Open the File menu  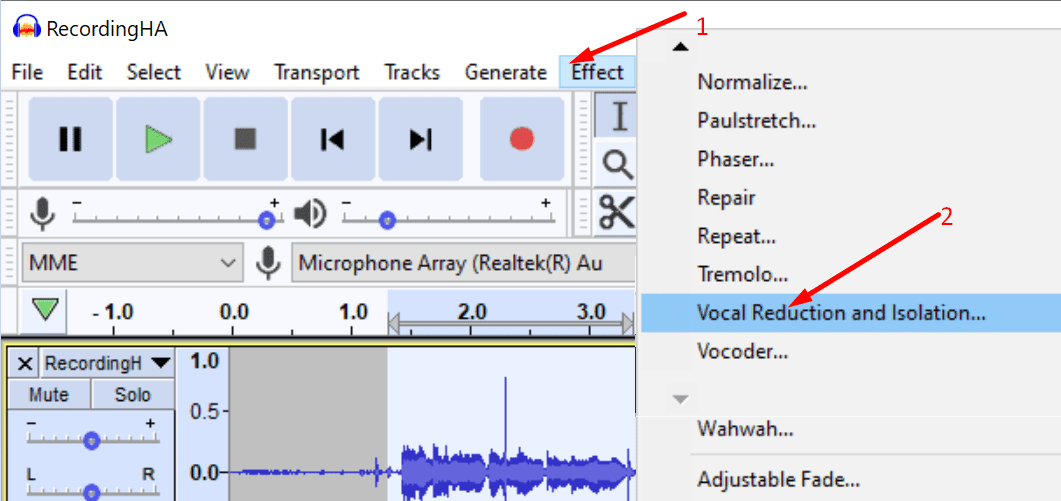point(28,72)
